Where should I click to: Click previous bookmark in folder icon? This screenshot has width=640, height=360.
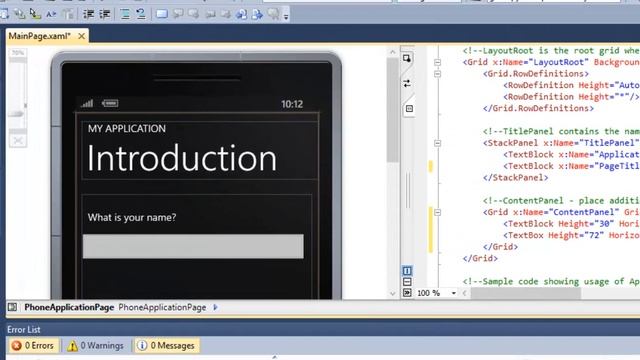(210, 14)
